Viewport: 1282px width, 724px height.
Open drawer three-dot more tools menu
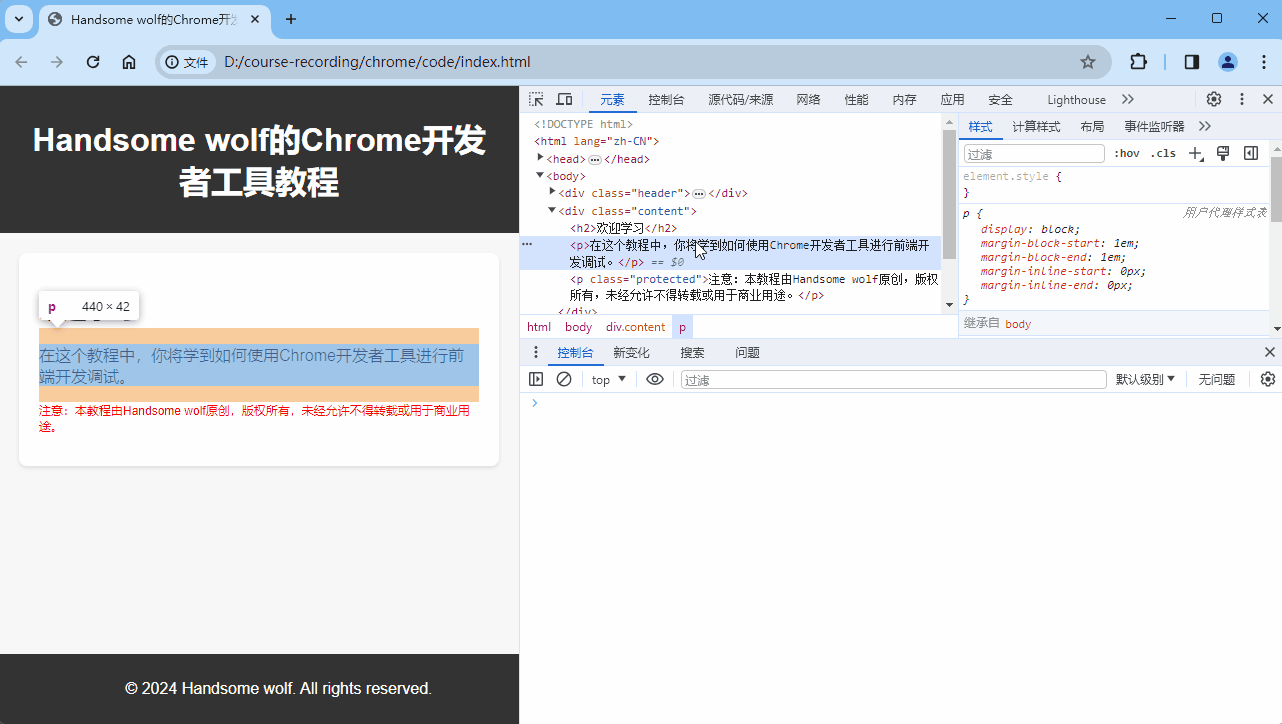pyautogui.click(x=535, y=352)
